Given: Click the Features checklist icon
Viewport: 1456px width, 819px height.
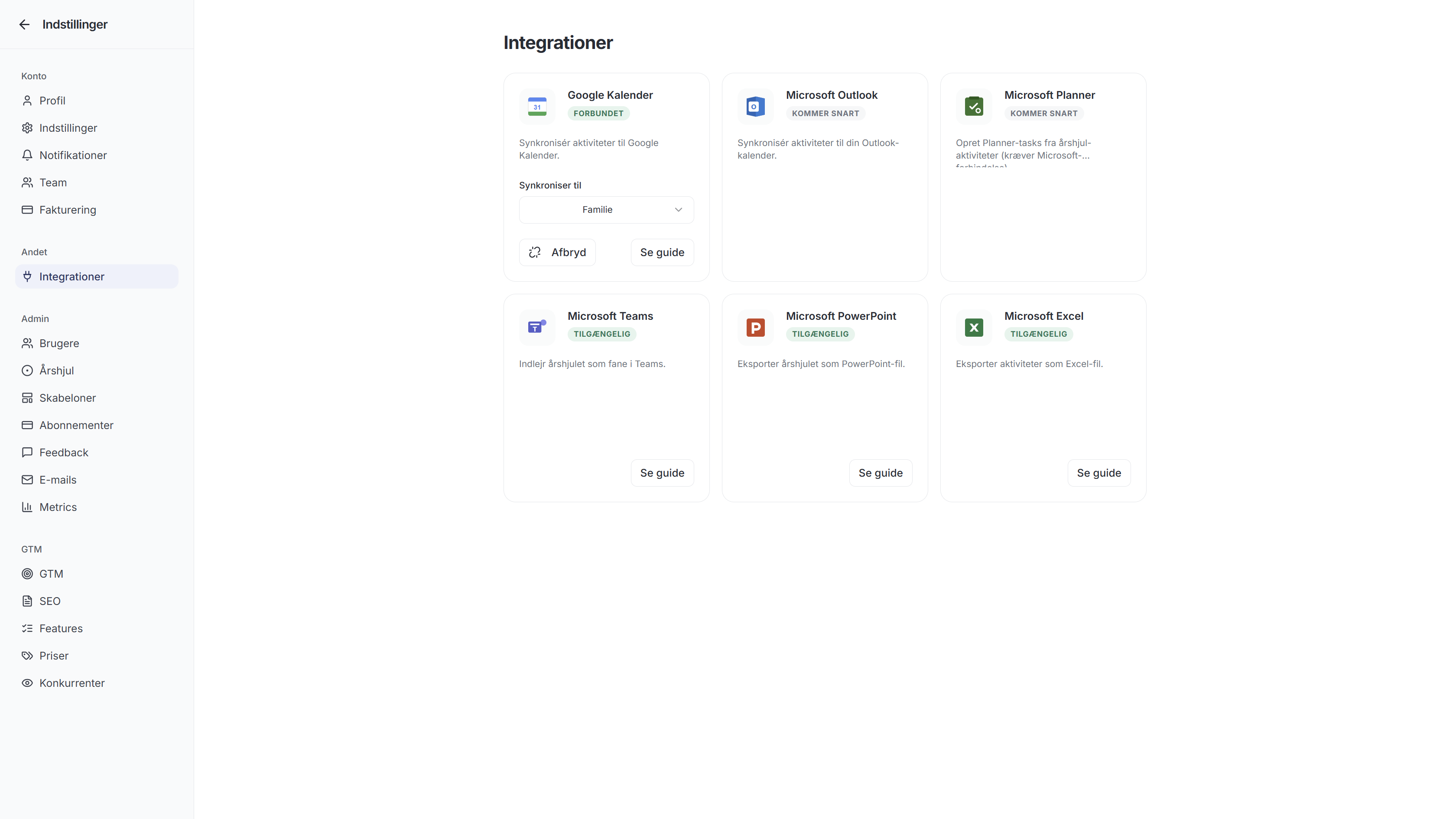Looking at the screenshot, I should (x=27, y=628).
